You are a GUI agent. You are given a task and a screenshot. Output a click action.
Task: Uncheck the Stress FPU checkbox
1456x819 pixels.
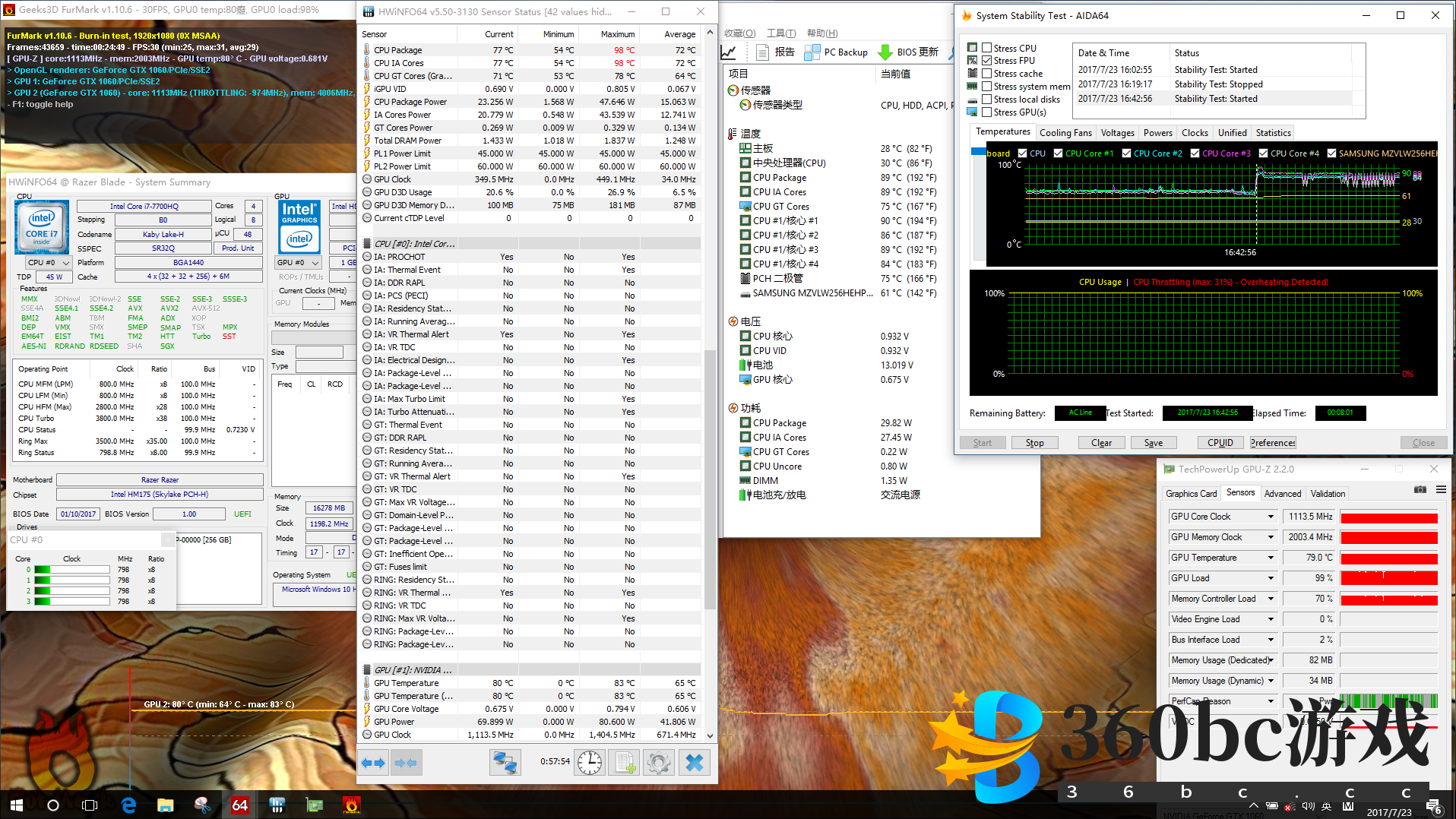986,61
